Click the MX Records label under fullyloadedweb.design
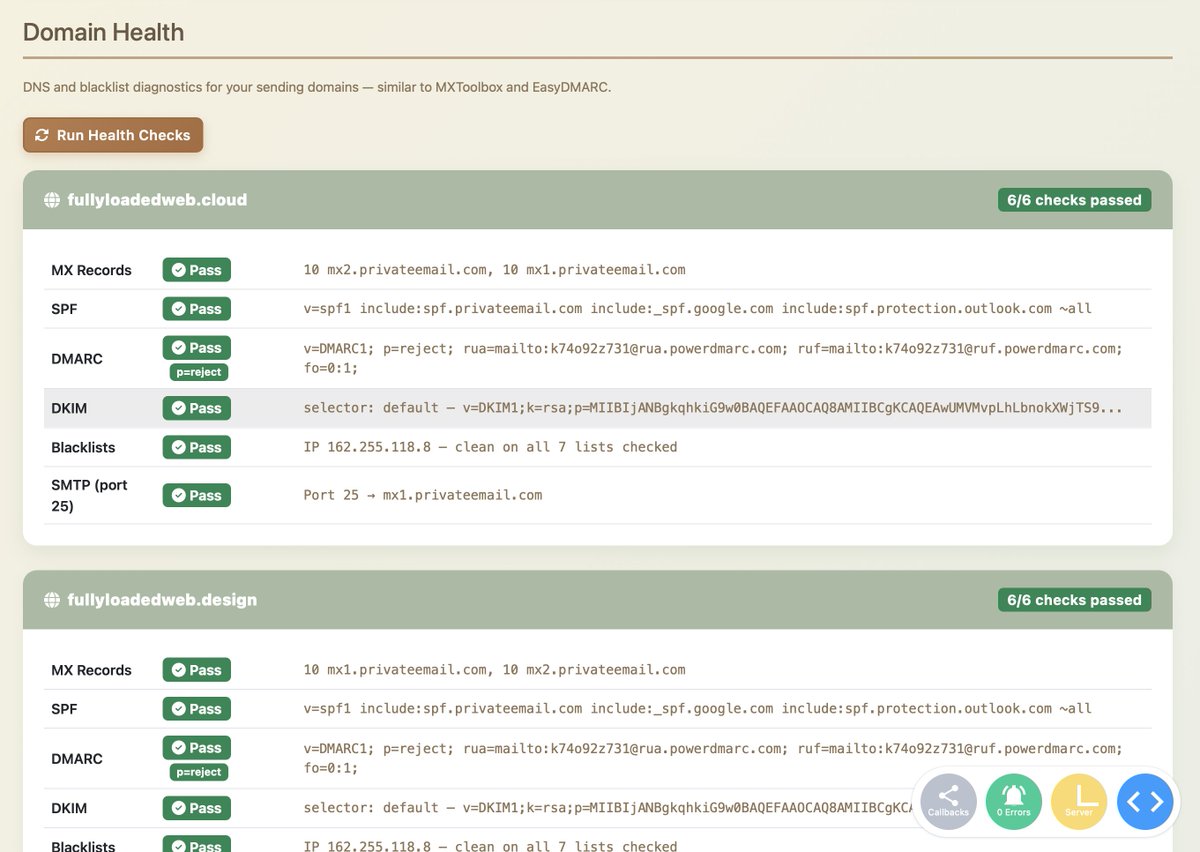1200x852 pixels. (x=91, y=670)
